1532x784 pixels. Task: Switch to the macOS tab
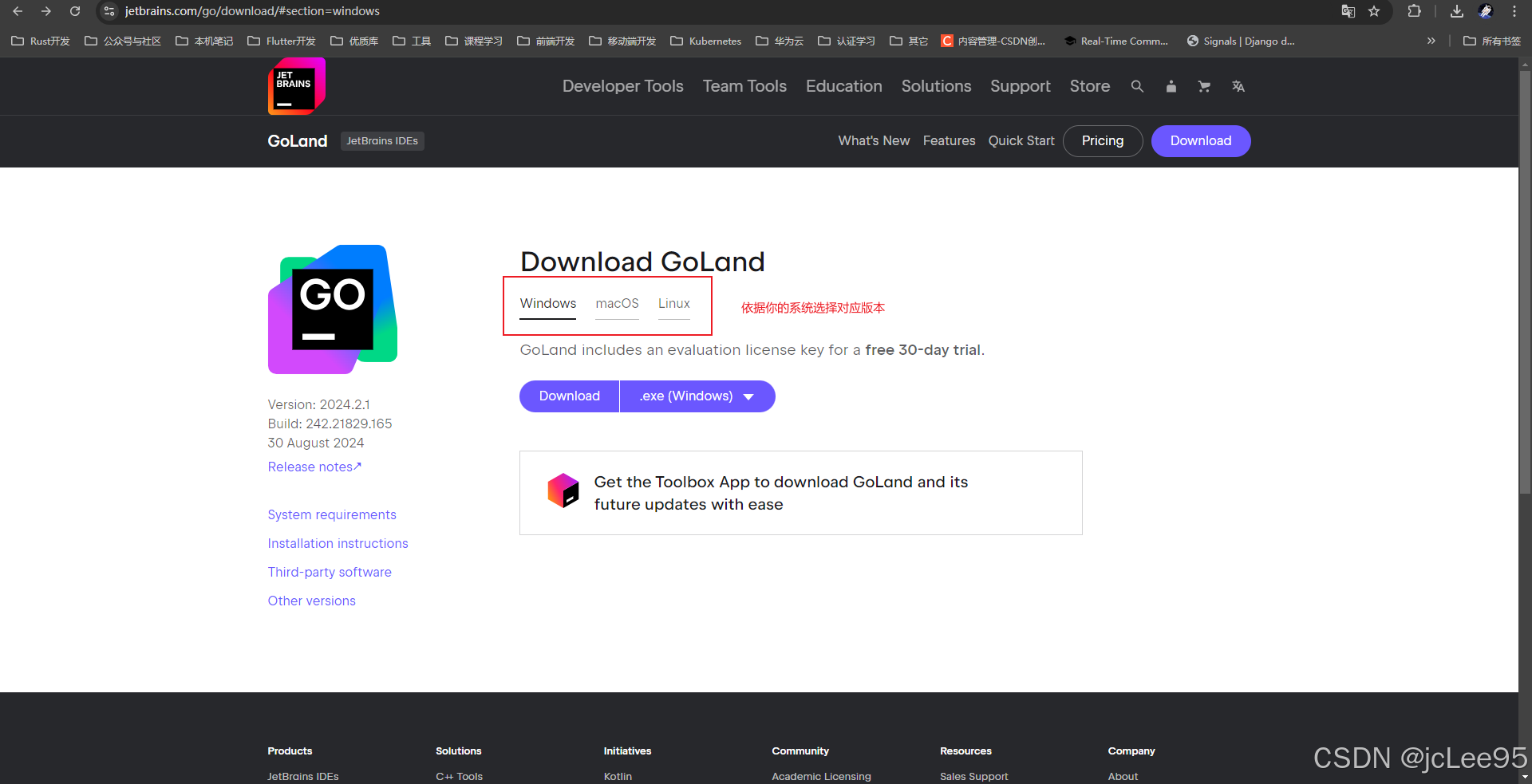(x=617, y=304)
